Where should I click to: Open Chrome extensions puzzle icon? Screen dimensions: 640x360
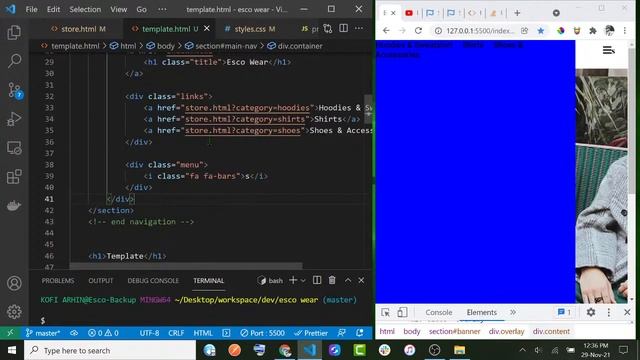click(593, 31)
